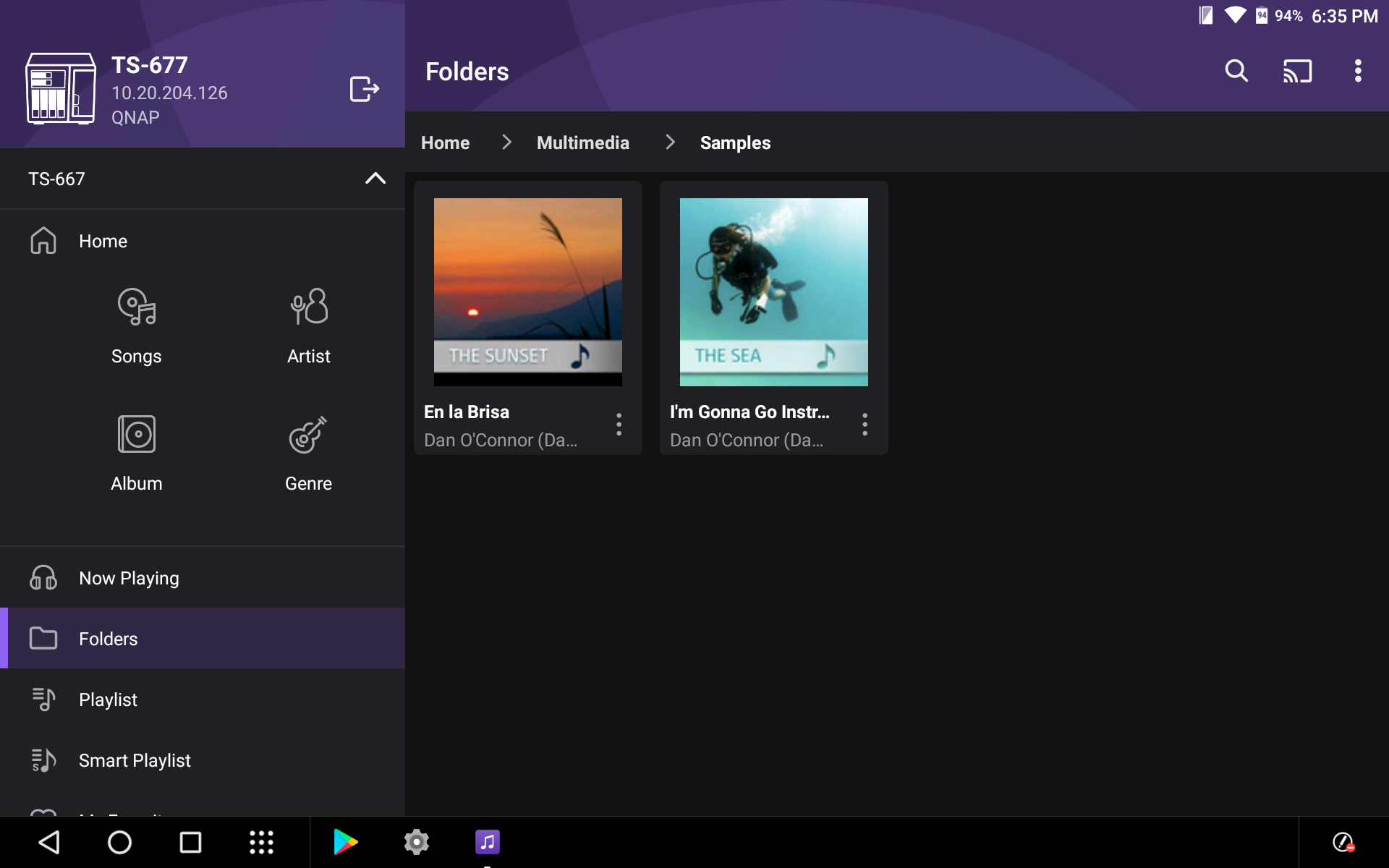Viewport: 1389px width, 868px height.
Task: Navigate to Home breadcrumb
Action: pyautogui.click(x=446, y=142)
